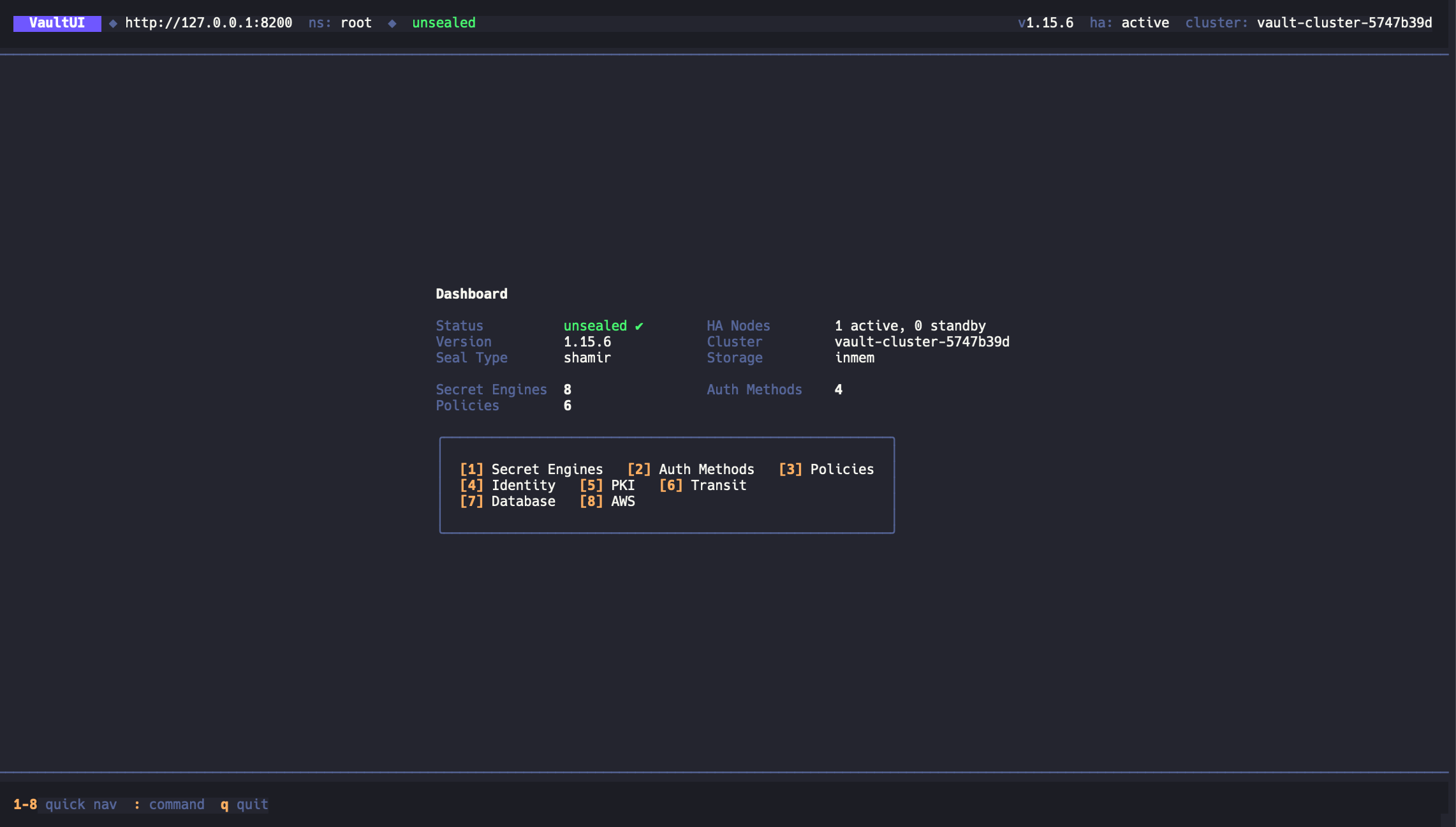The image size is (1456, 827).
Task: Click the Storage value inmem
Action: [x=855, y=358]
